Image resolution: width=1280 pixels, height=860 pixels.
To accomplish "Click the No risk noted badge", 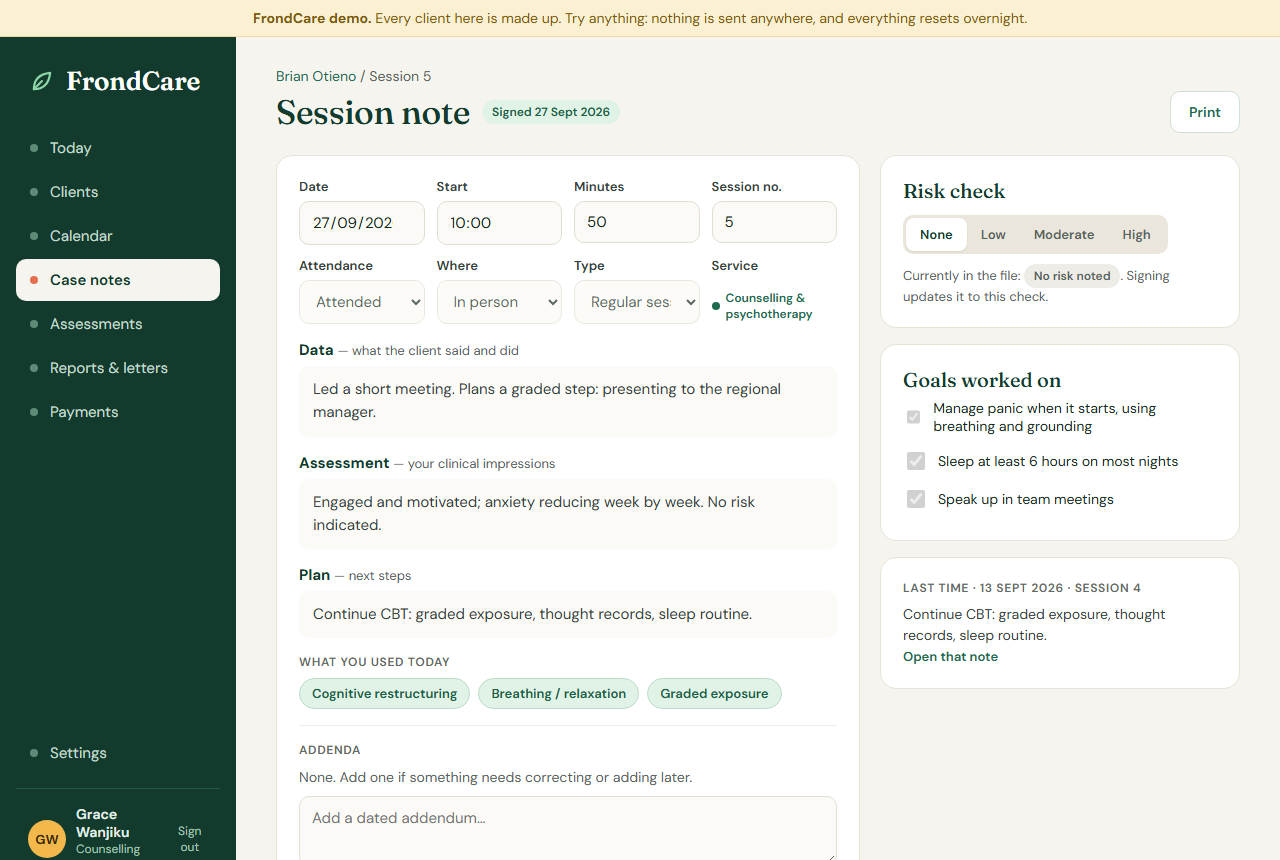I will [1072, 276].
